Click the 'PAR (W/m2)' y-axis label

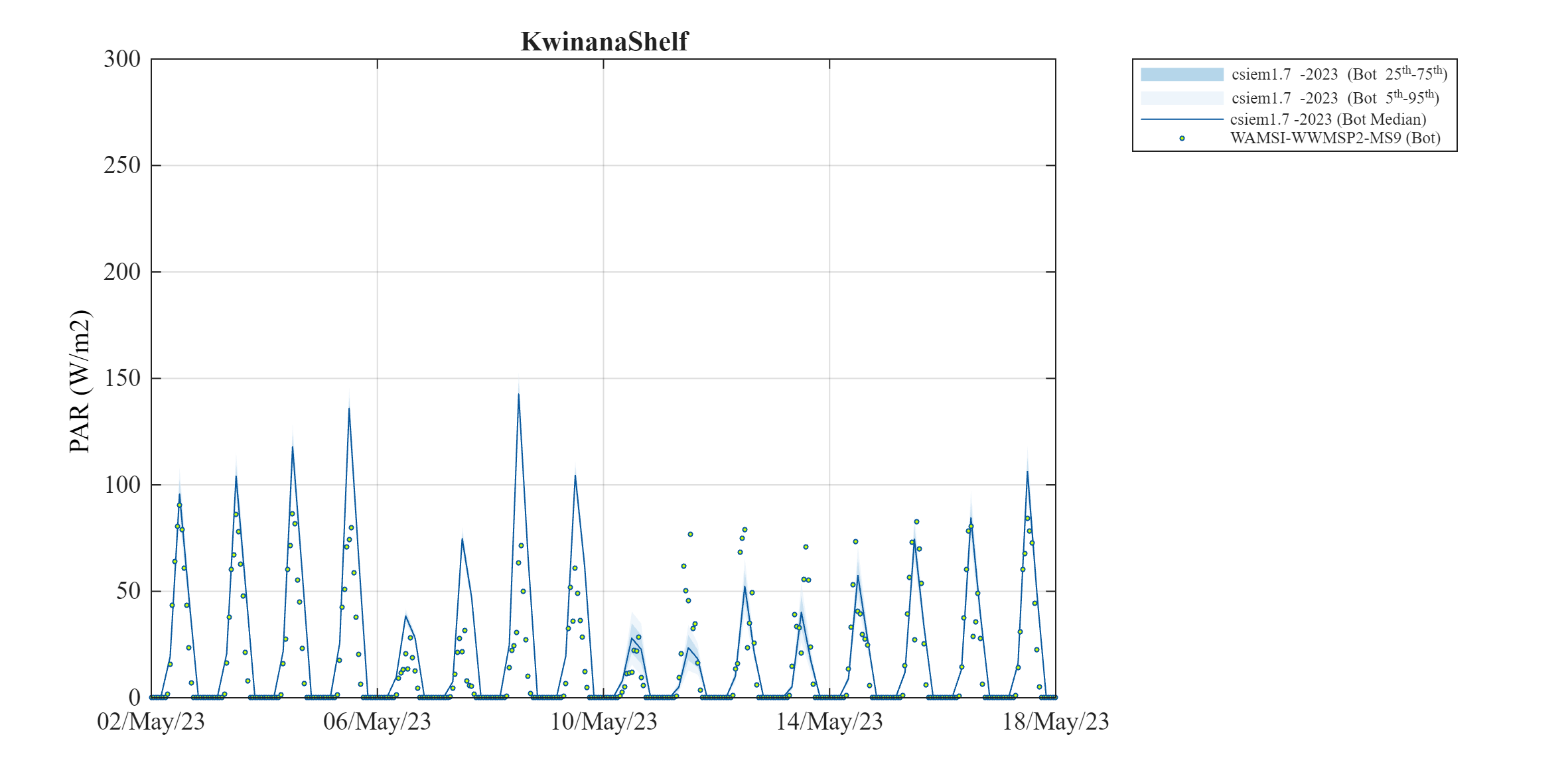tap(80, 381)
